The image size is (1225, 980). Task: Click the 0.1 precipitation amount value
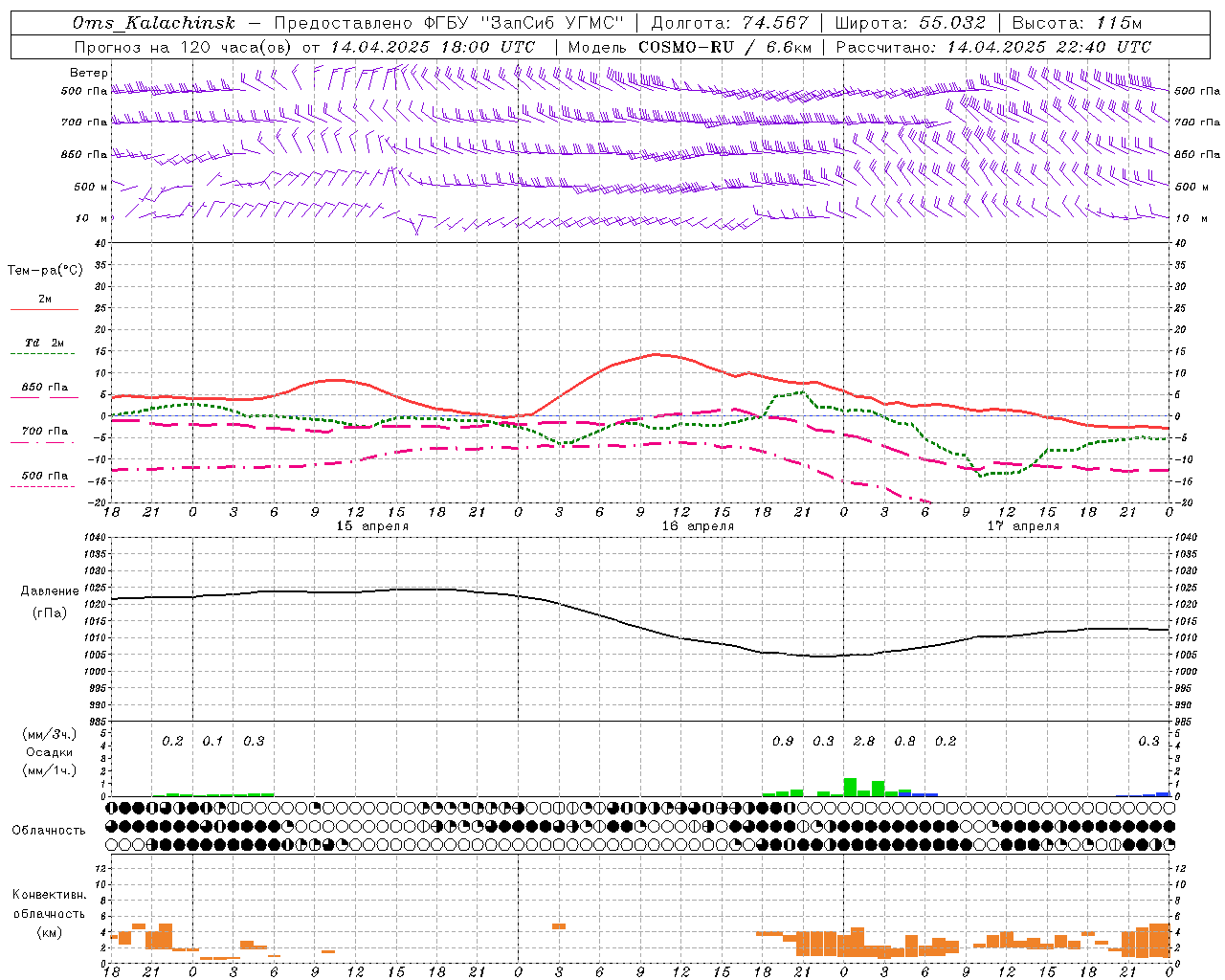[x=212, y=741]
